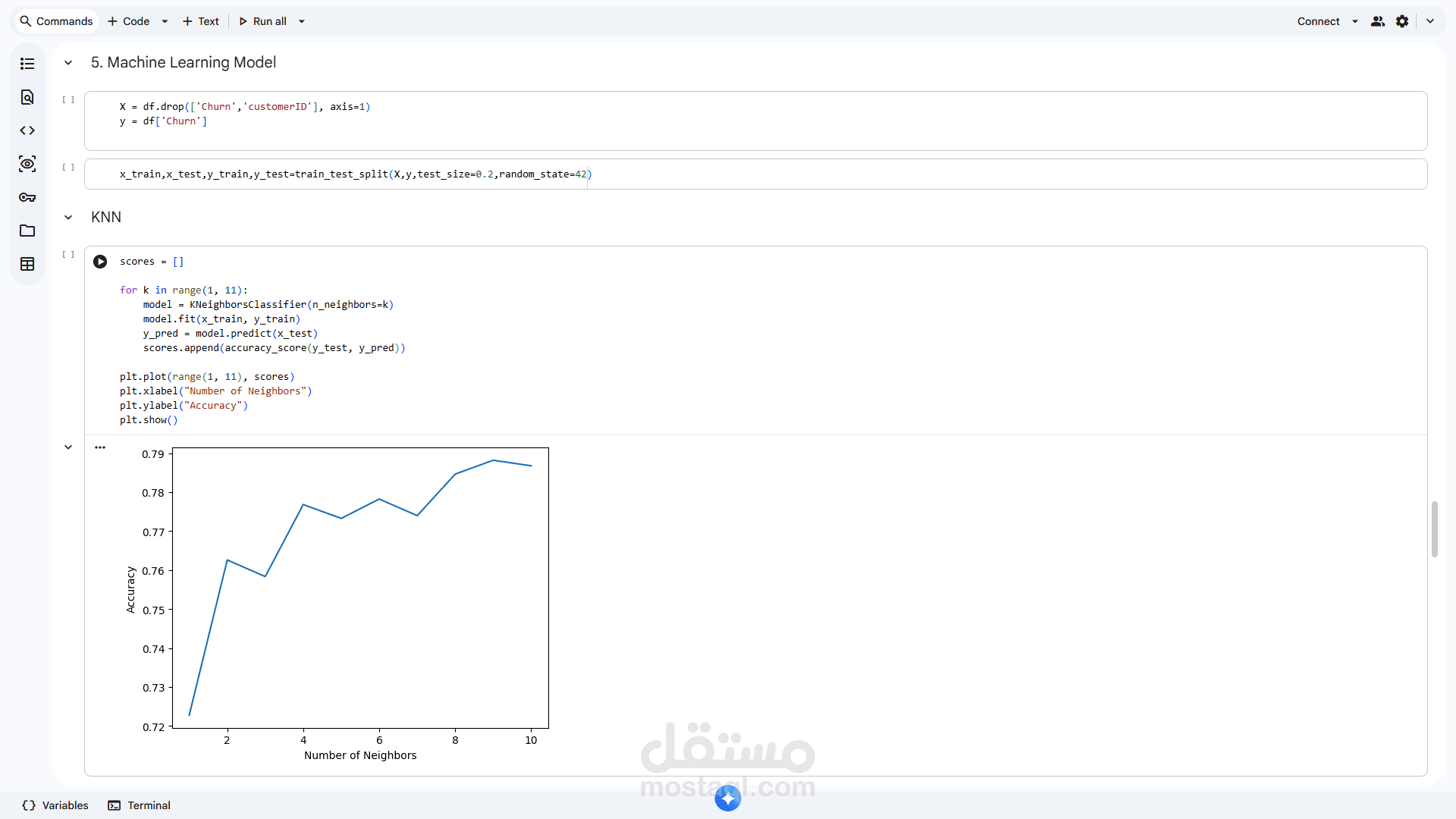Viewport: 1456px width, 819px height.
Task: Open the Variables panel
Action: tap(55, 805)
